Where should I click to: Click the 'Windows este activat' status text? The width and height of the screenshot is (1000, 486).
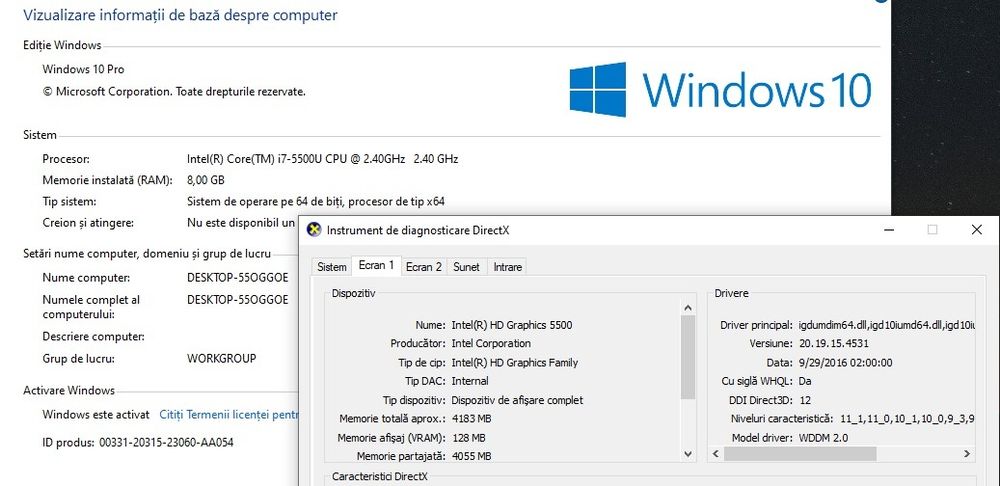pyautogui.click(x=96, y=415)
